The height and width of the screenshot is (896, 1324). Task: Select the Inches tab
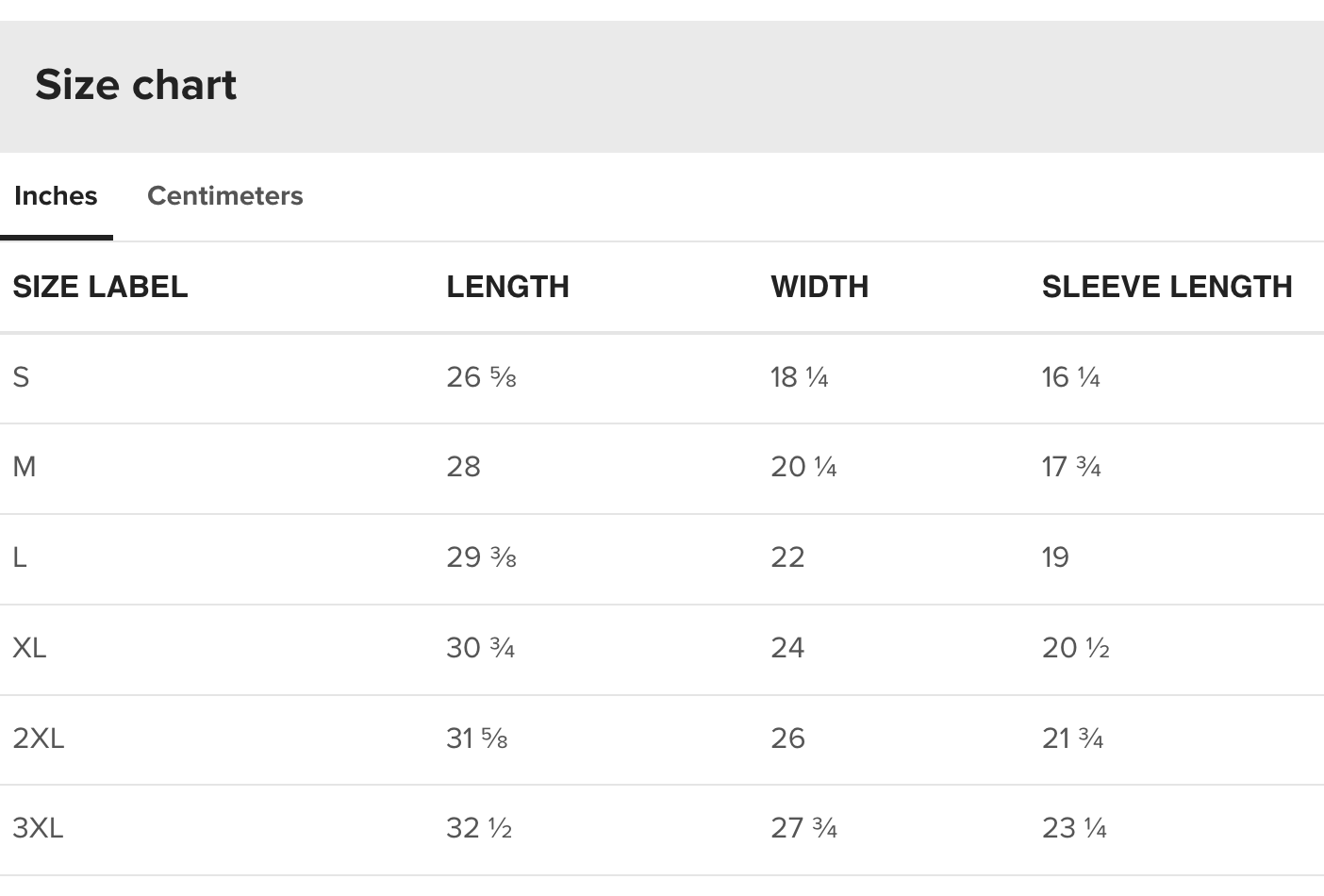(56, 196)
